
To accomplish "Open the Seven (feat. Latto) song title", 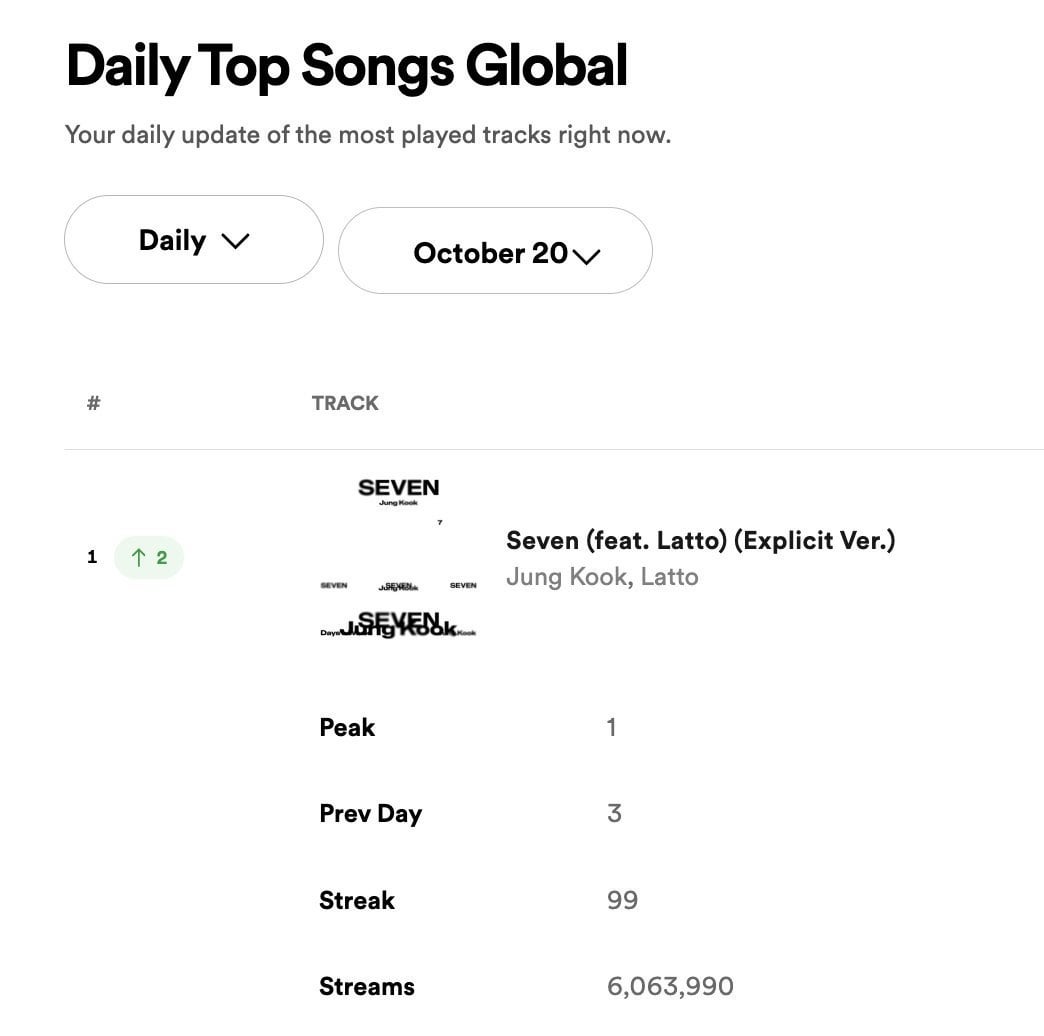I will (700, 541).
